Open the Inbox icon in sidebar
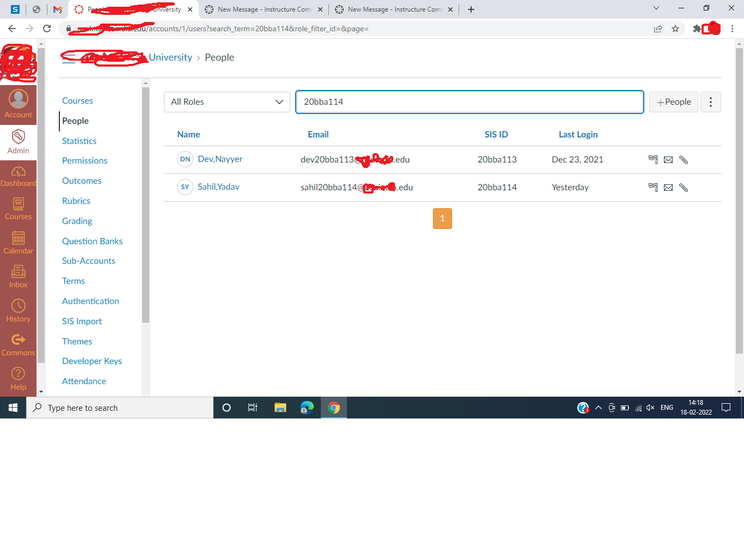 pyautogui.click(x=18, y=275)
